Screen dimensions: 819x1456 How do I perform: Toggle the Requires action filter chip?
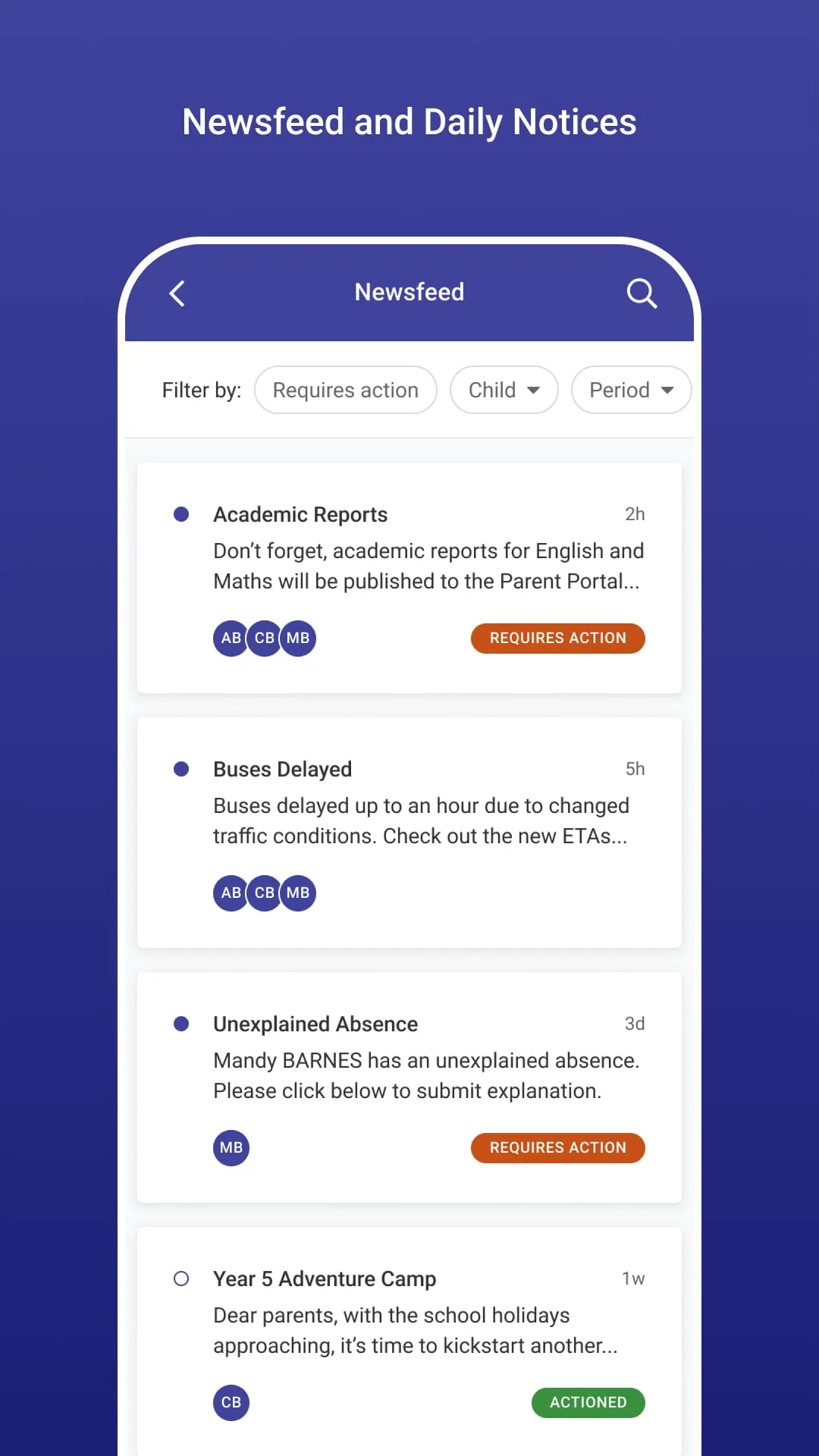[x=346, y=390]
